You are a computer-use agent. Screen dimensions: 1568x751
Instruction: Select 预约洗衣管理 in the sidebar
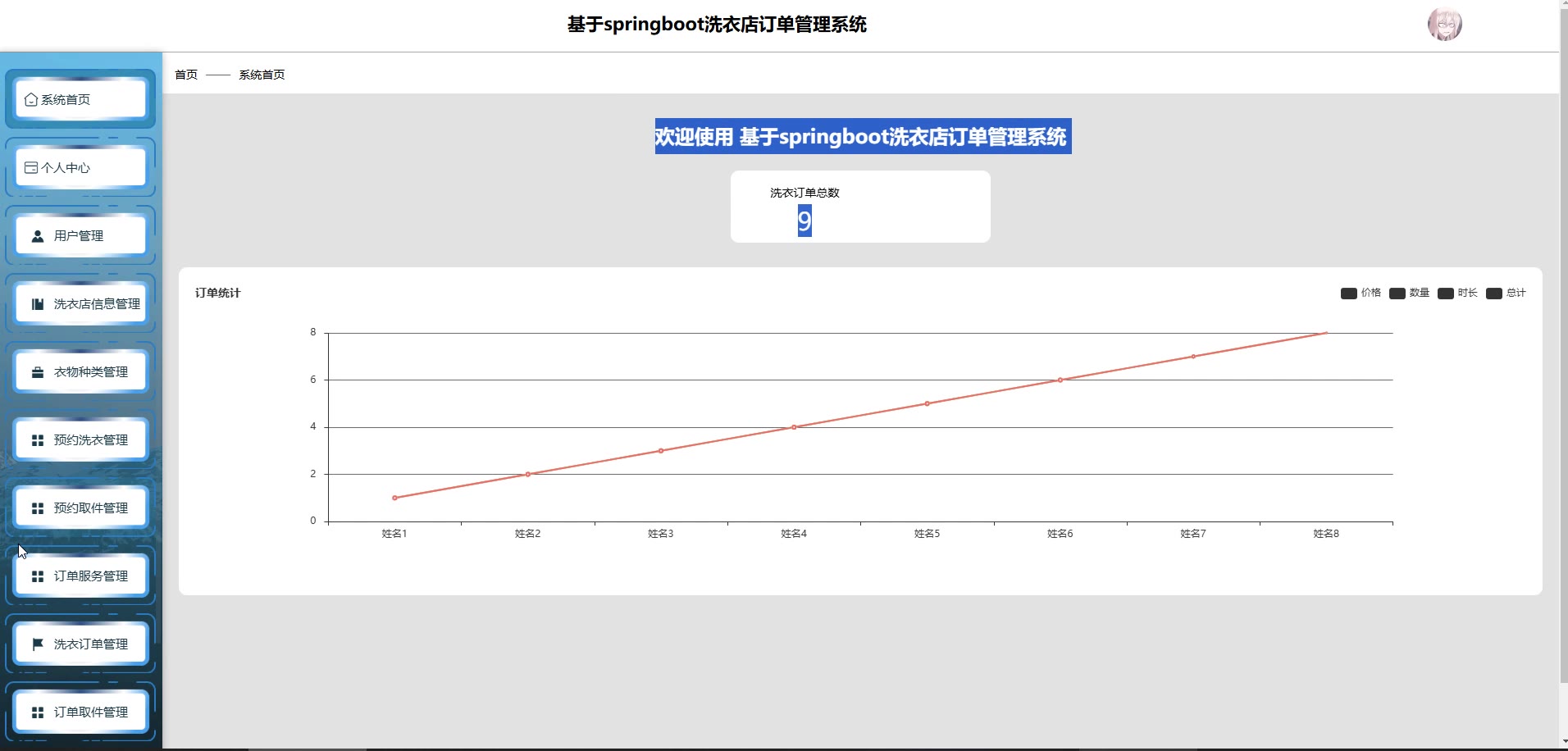tap(80, 439)
